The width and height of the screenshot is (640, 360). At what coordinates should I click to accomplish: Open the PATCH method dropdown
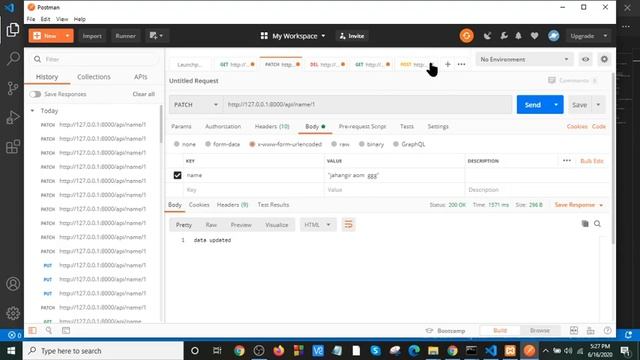(x=196, y=104)
